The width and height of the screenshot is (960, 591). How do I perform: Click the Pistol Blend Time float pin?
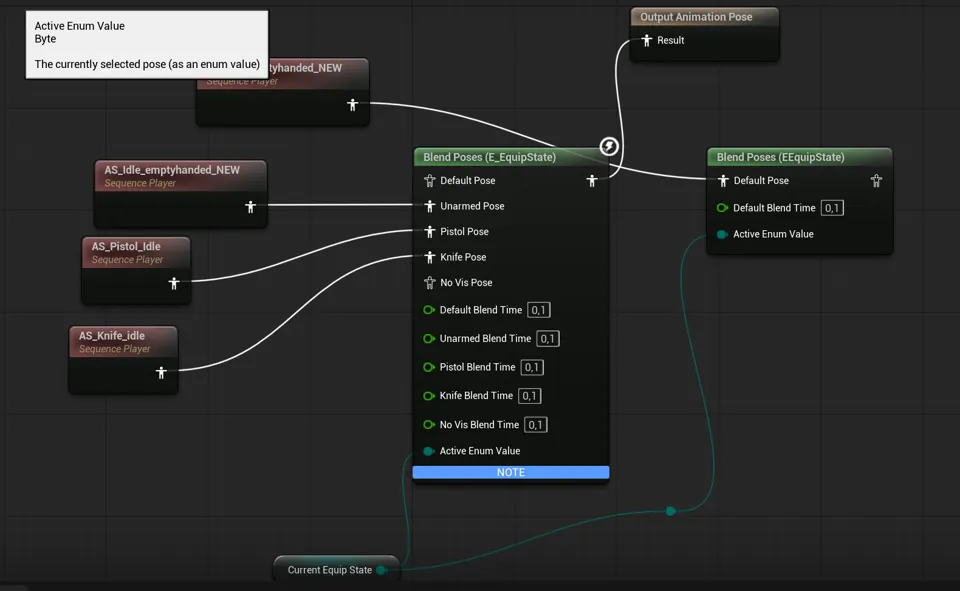click(429, 367)
